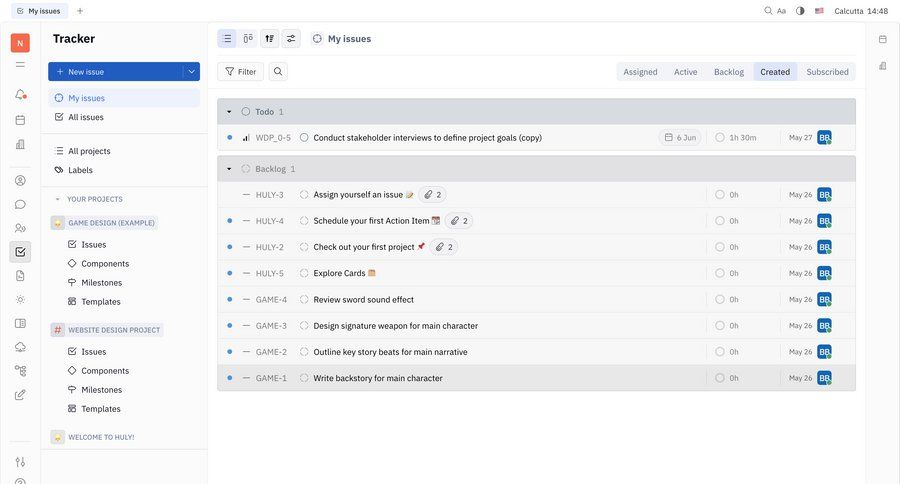
Task: Click the status circle of HULY-4 issue
Action: [x=304, y=221]
